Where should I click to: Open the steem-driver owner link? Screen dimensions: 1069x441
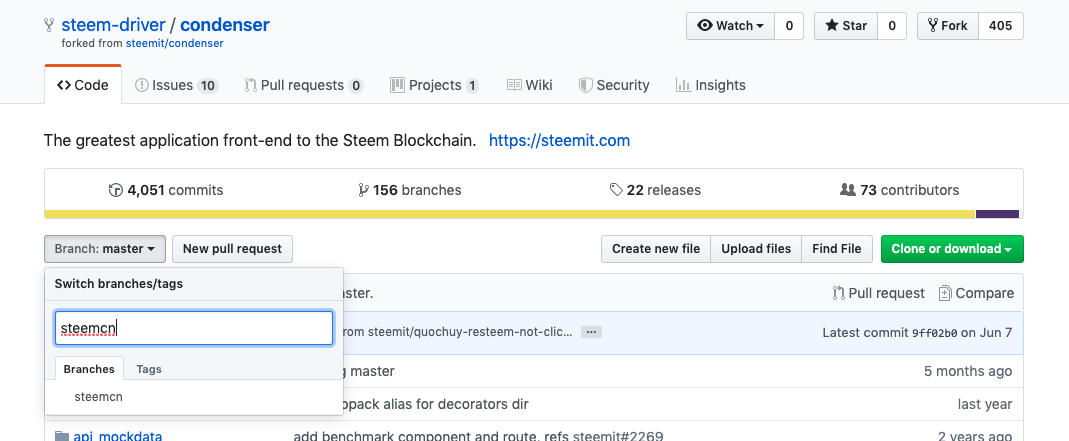(x=113, y=25)
